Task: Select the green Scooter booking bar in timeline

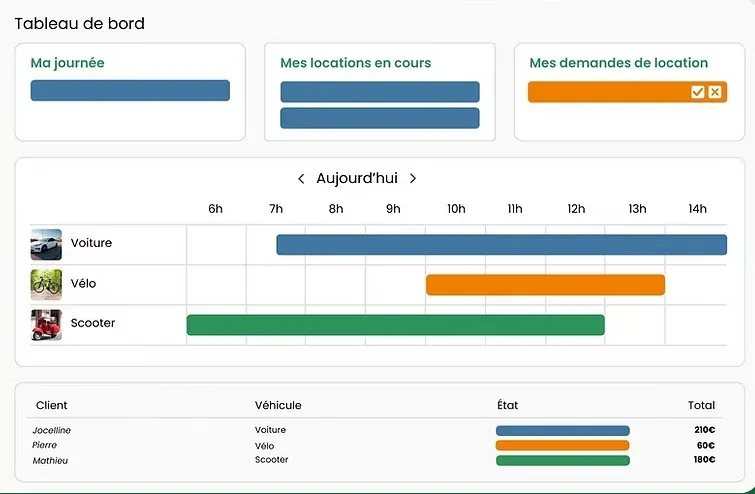Action: (396, 325)
